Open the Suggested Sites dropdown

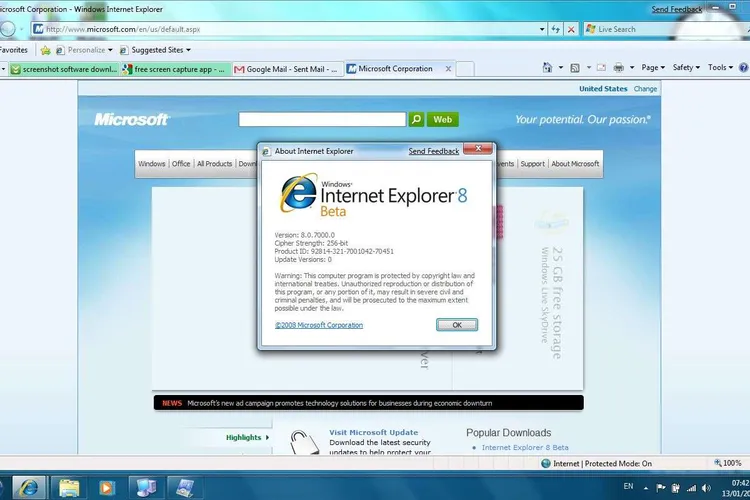155,50
